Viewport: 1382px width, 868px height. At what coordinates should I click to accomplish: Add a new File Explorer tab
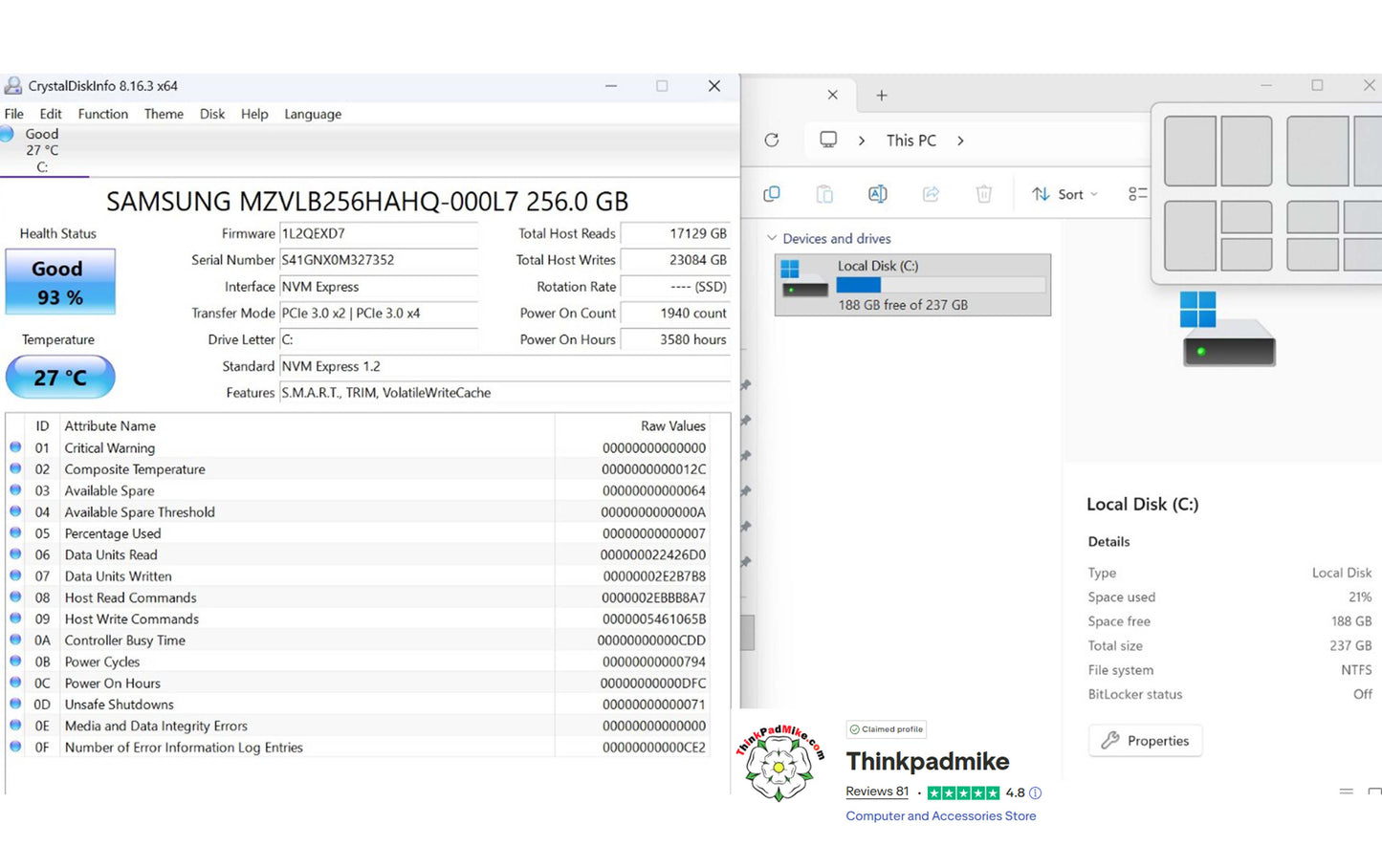click(x=882, y=95)
